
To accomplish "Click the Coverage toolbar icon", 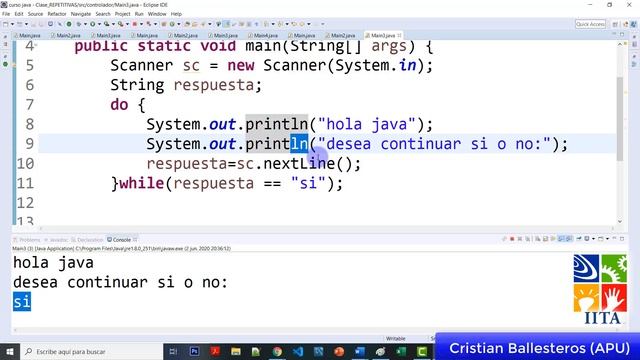I will click(x=107, y=24).
